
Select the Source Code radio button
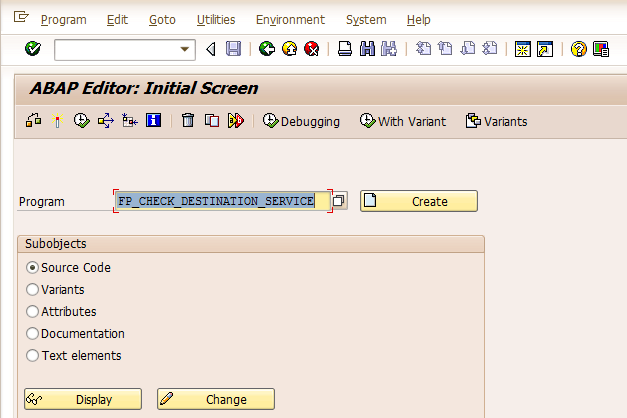32,268
